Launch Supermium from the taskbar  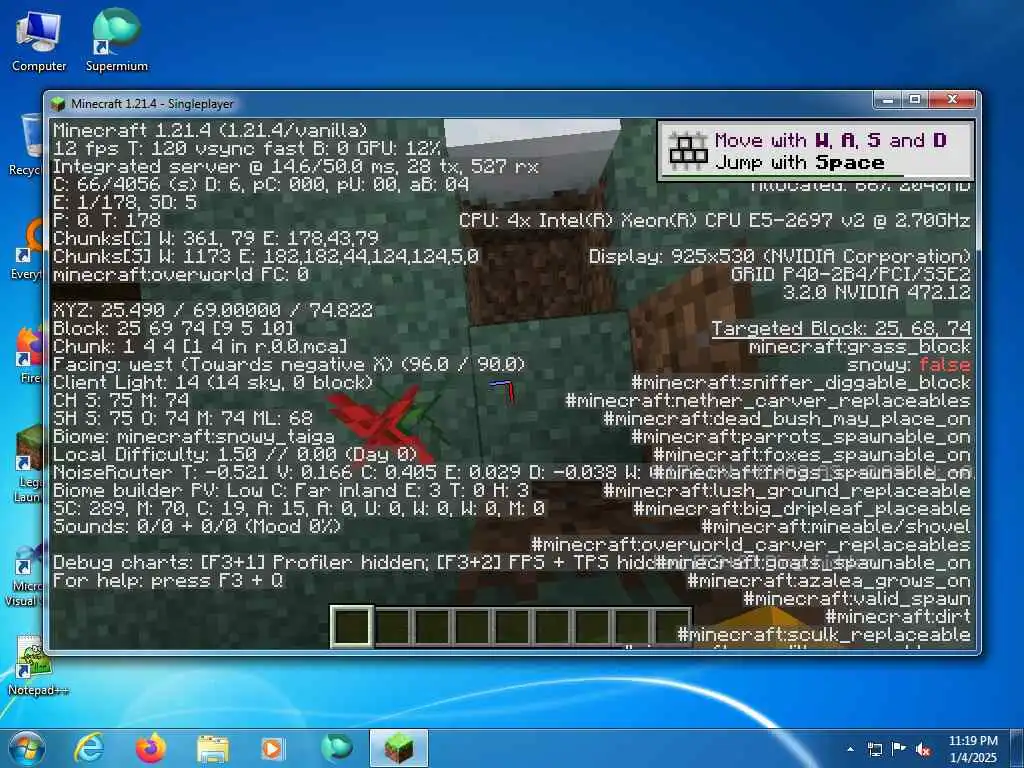(336, 748)
